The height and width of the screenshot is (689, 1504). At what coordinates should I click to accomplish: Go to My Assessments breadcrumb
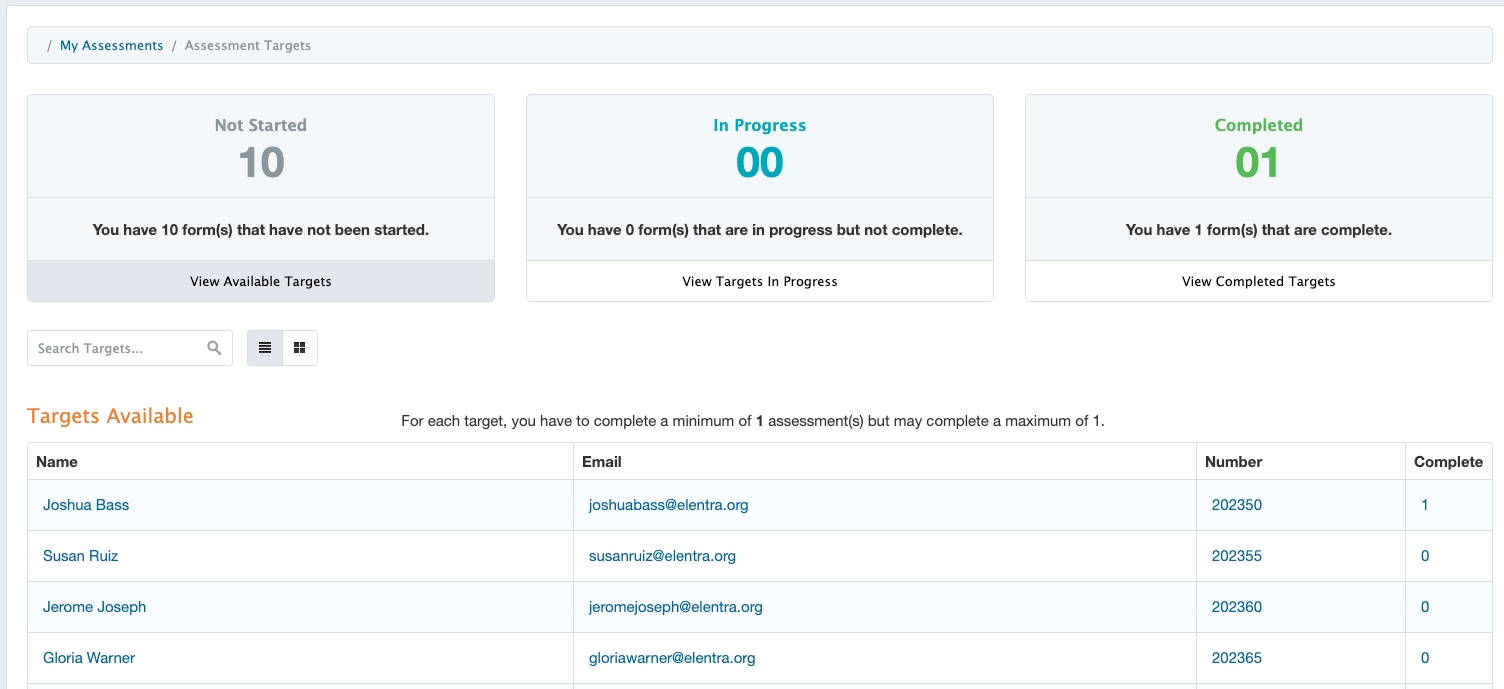111,46
